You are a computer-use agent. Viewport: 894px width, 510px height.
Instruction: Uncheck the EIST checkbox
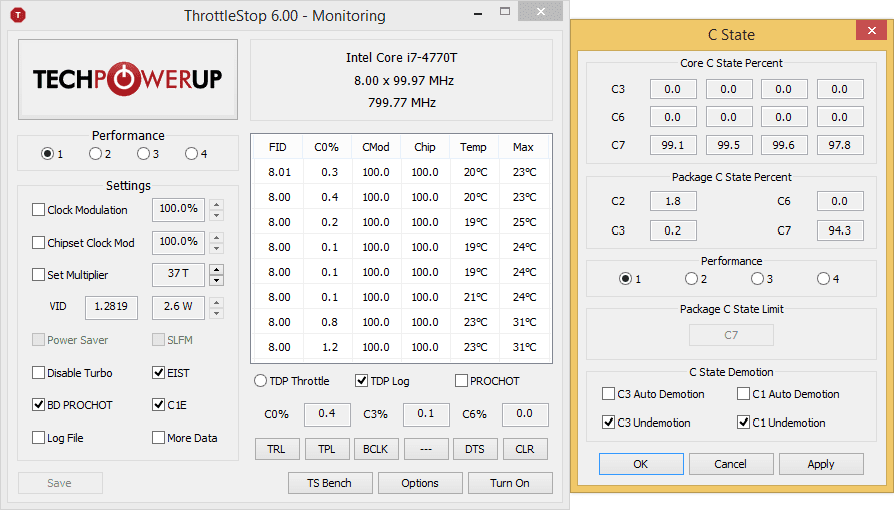coord(159,373)
